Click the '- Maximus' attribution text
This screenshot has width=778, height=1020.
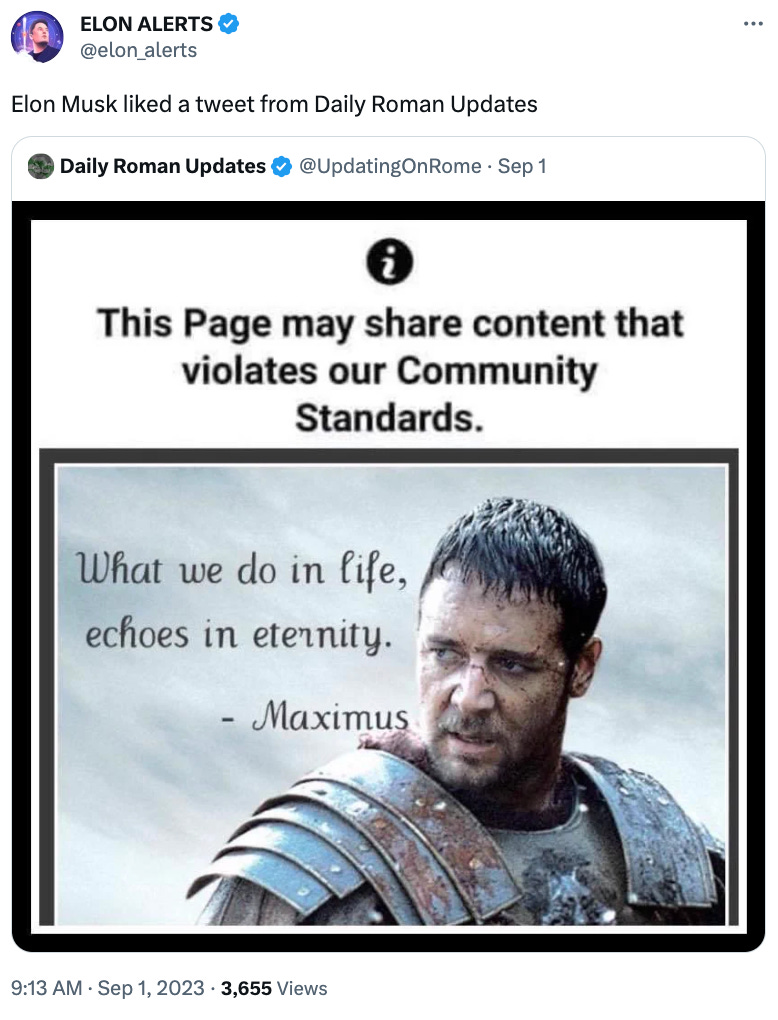[315, 716]
